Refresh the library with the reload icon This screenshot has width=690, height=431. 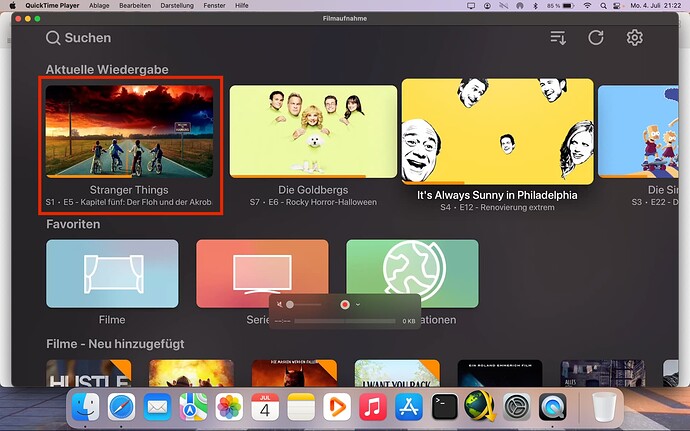pos(596,38)
